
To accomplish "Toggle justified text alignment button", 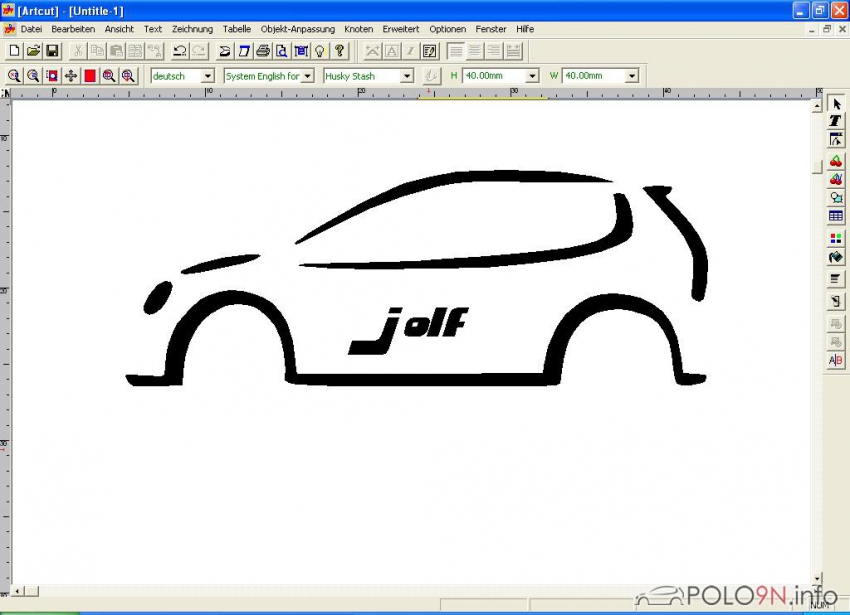I will pos(513,51).
